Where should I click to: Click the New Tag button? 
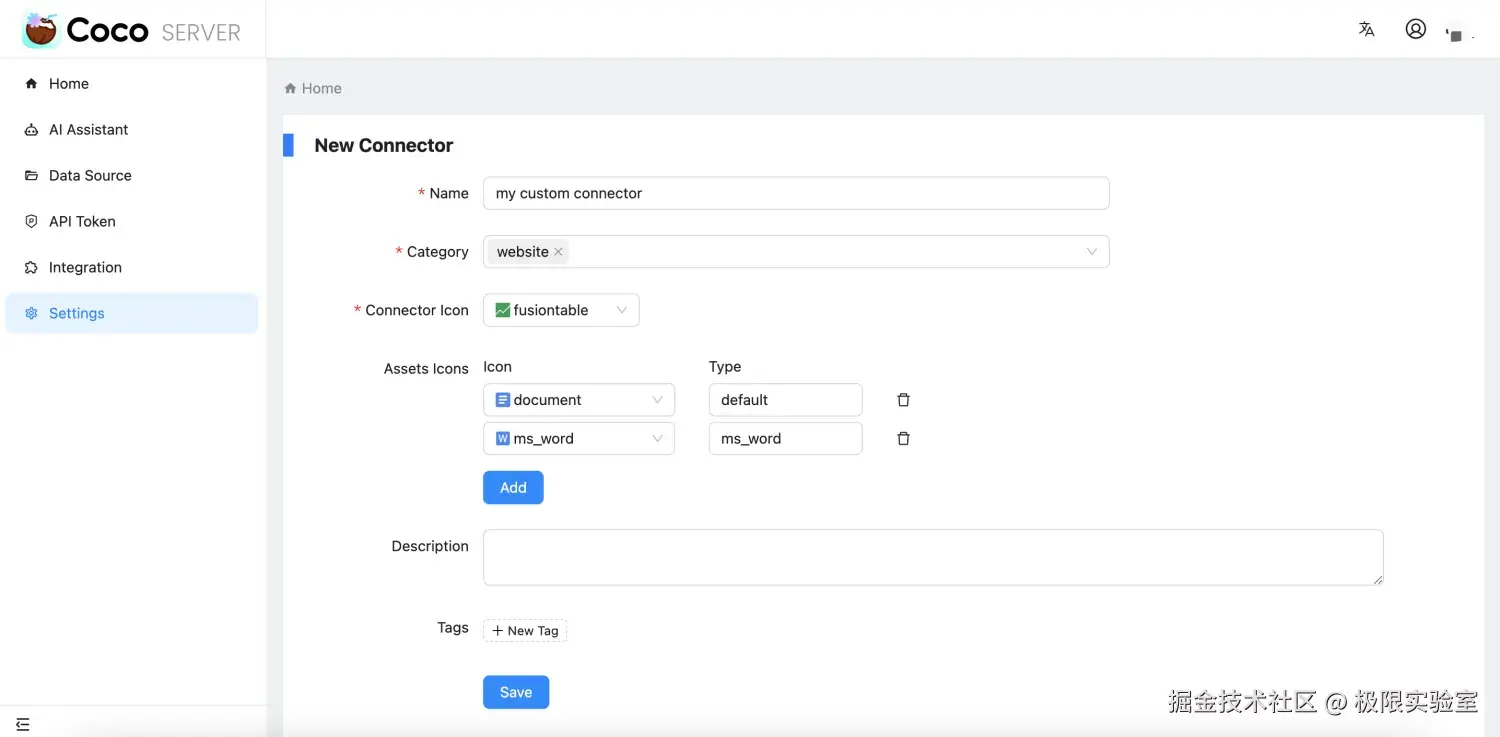tap(525, 631)
